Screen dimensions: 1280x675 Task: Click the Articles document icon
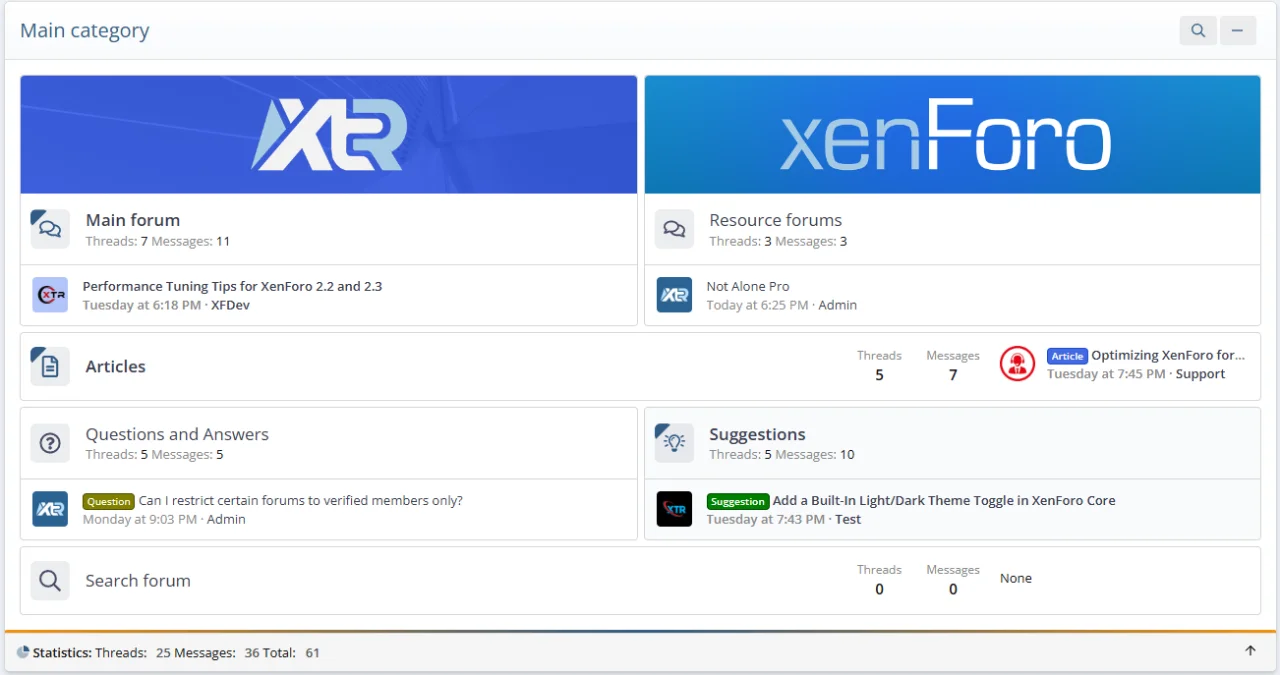point(50,366)
